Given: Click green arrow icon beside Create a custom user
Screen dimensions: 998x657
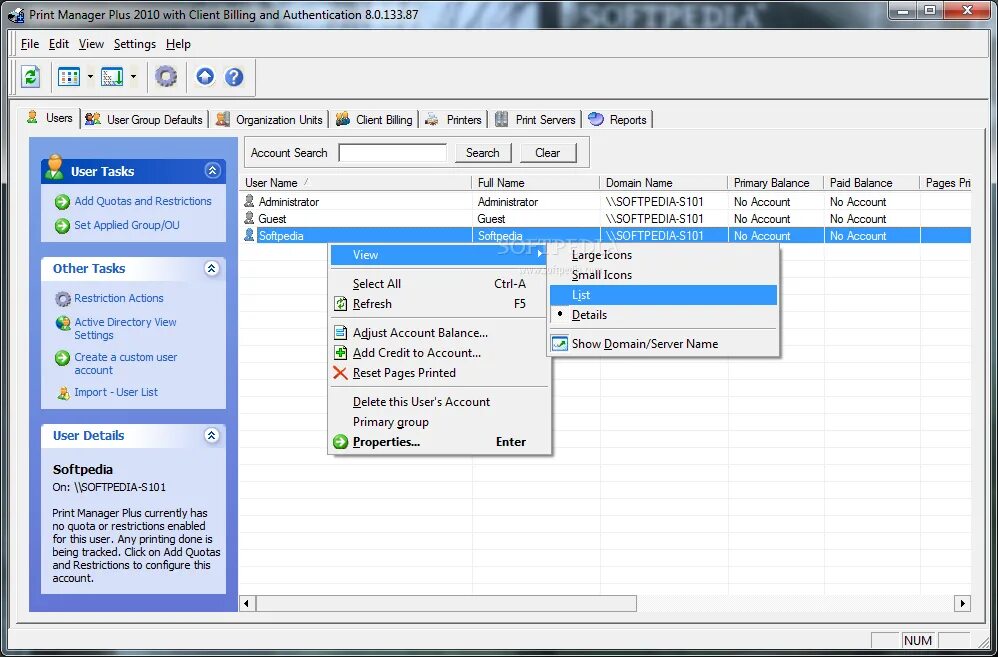Looking at the screenshot, I should (62, 358).
